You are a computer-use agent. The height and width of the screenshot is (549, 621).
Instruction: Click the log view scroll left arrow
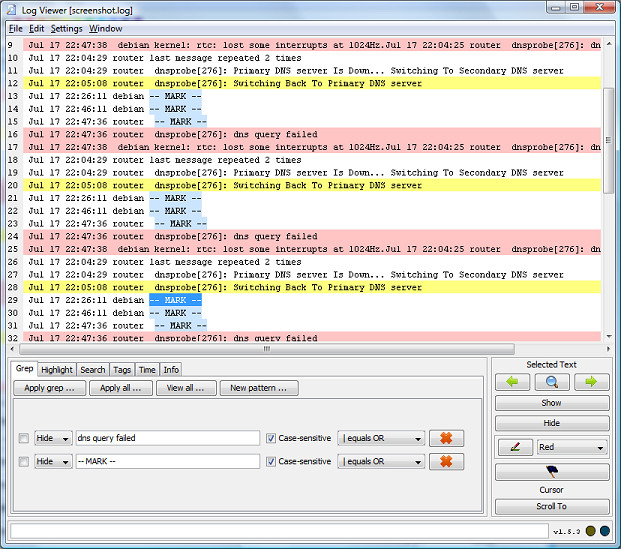[12, 349]
